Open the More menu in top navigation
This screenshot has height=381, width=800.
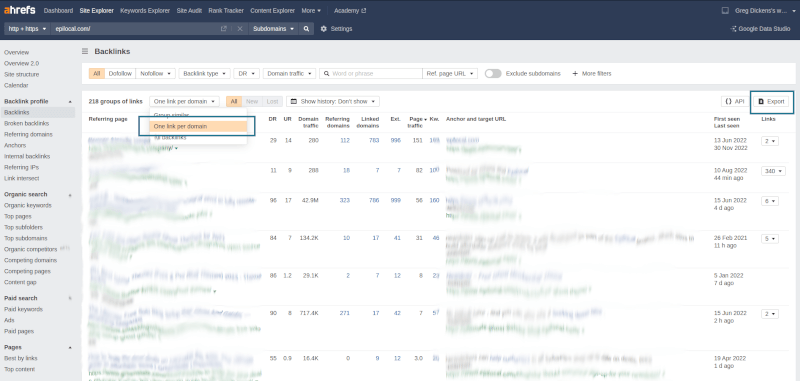[311, 10]
